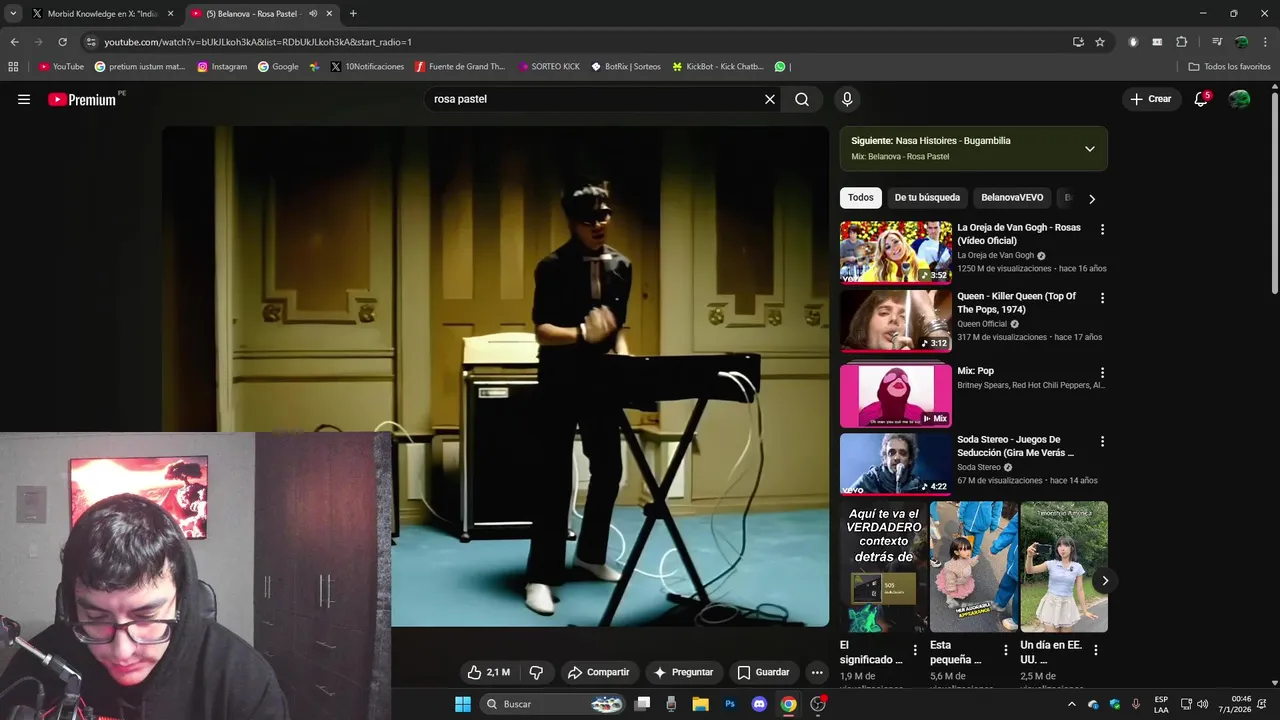Close the Morbid Knowledge en X tab
Image resolution: width=1280 pixels, height=720 pixels.
click(170, 14)
